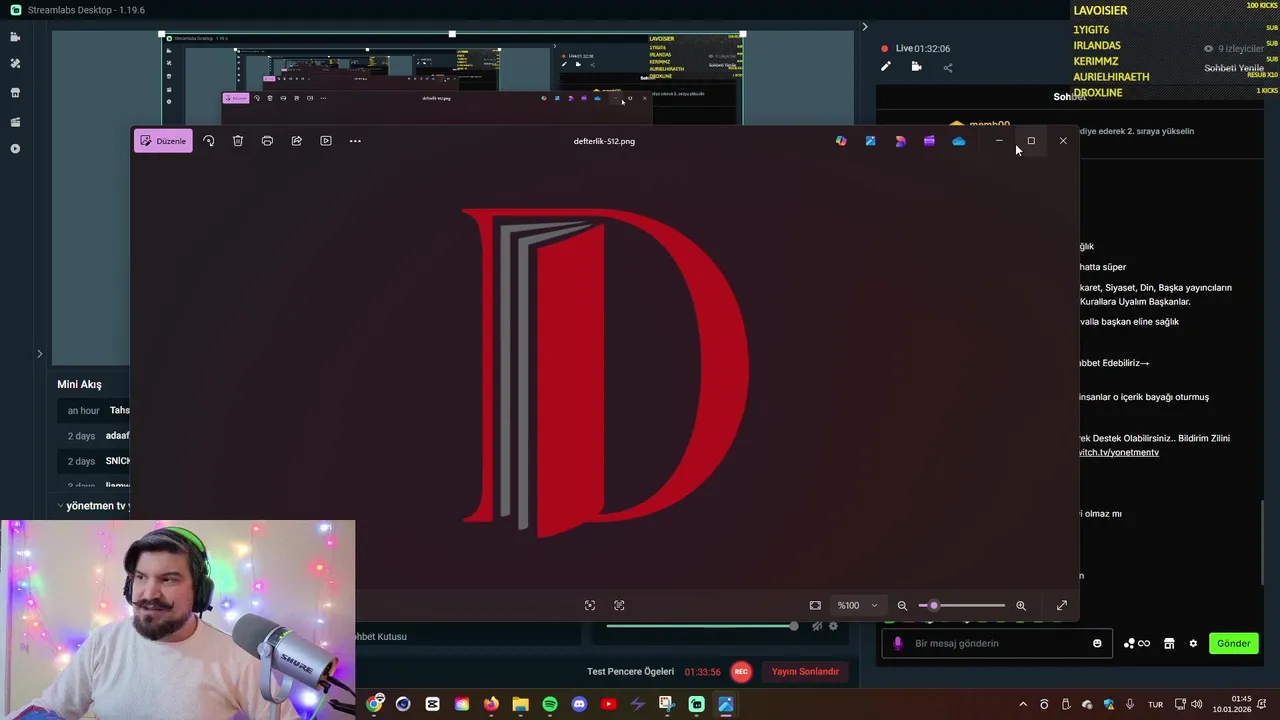Click Yayını Sonlandır to end stream
The width and height of the screenshot is (1280, 720).
(x=805, y=672)
